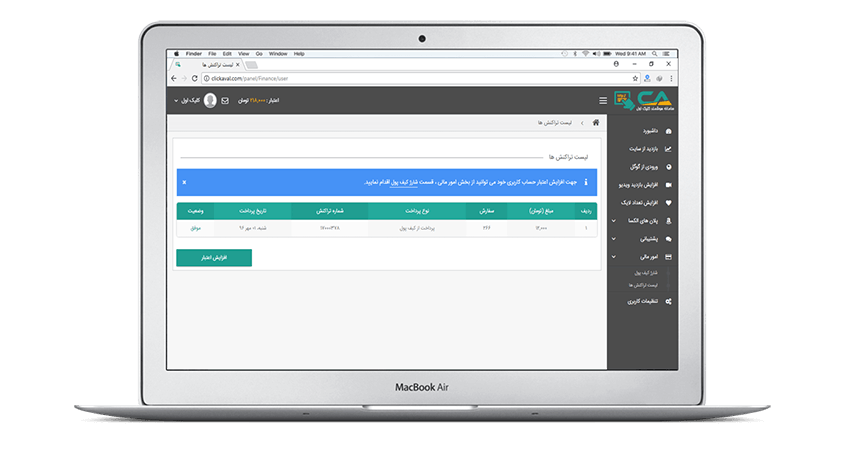Viewport: 845px width, 450px height.
Task: Click the browser profile icon in title bar
Action: click(616, 64)
